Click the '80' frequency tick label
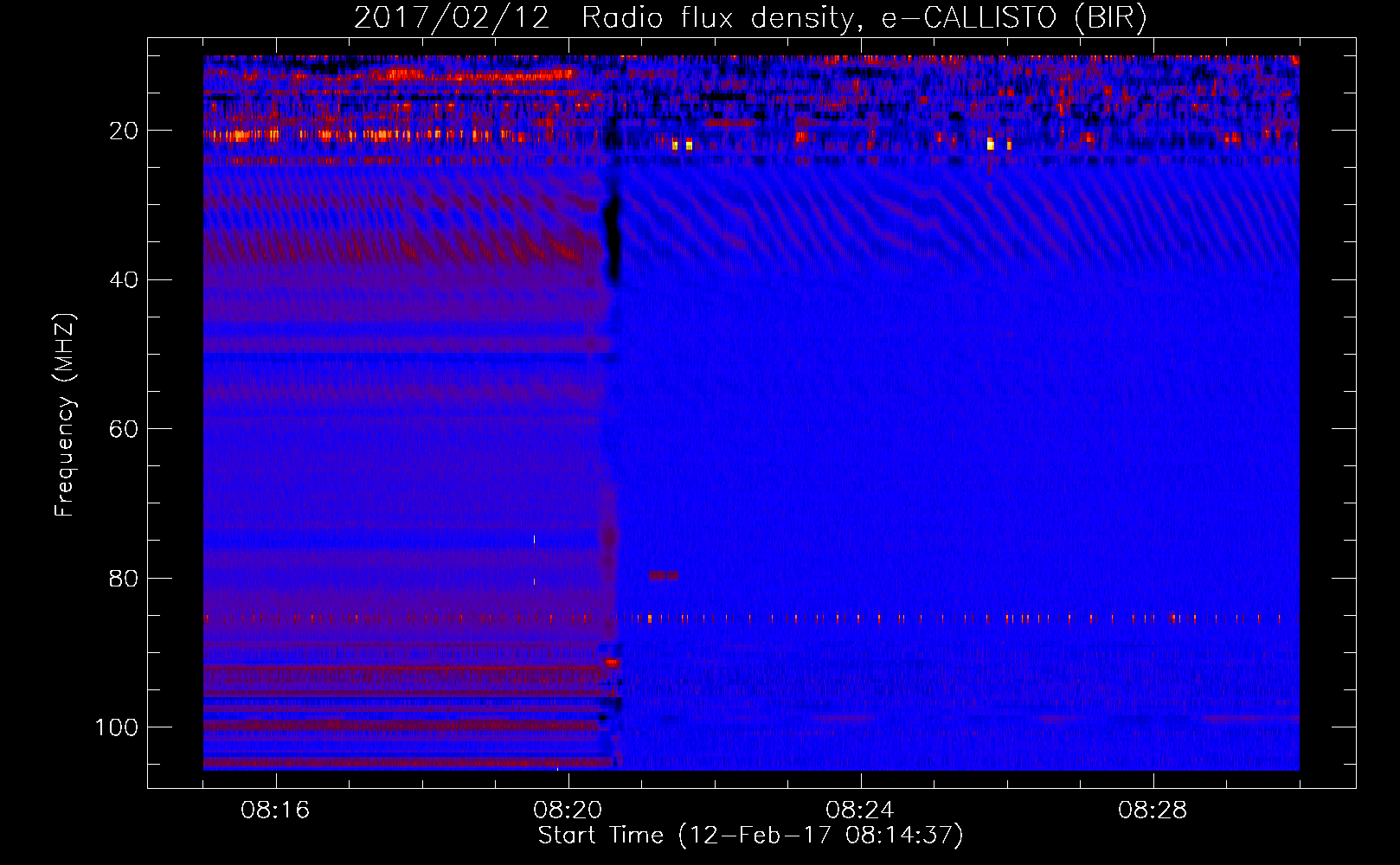The height and width of the screenshot is (865, 1400). click(x=125, y=578)
